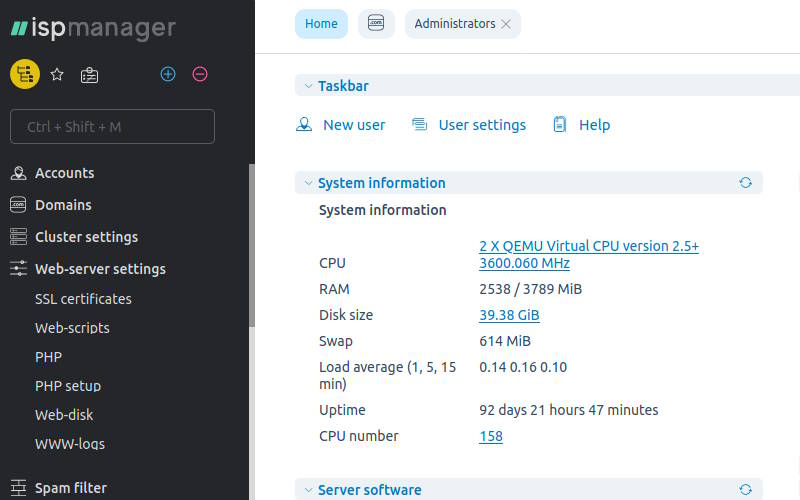Click the System information subheading text

tap(383, 210)
